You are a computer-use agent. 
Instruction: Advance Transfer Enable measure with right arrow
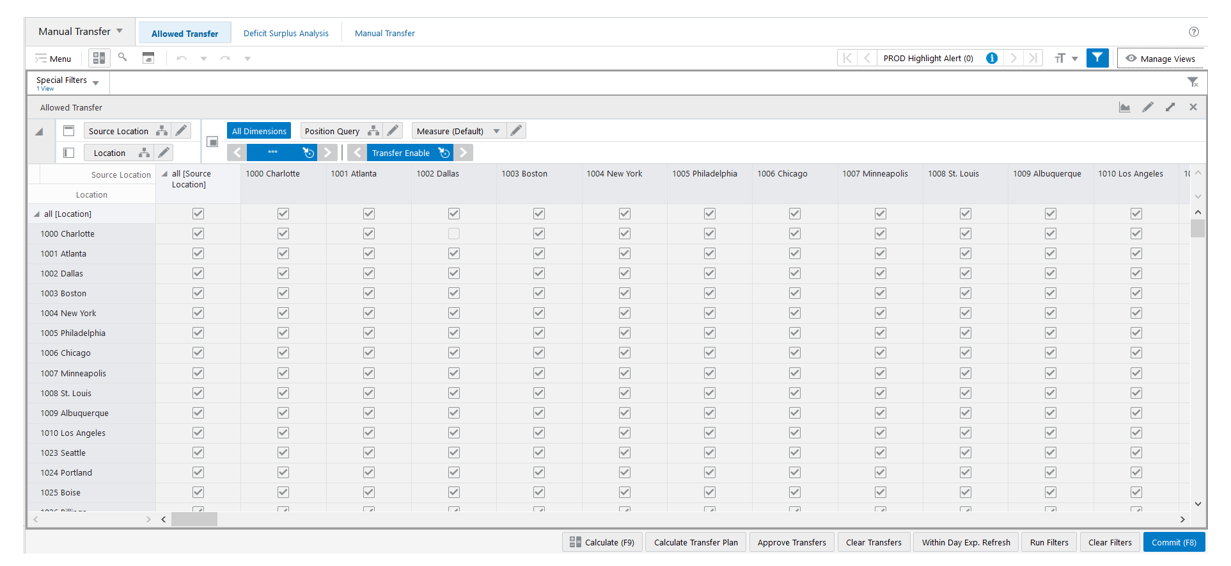click(x=463, y=153)
